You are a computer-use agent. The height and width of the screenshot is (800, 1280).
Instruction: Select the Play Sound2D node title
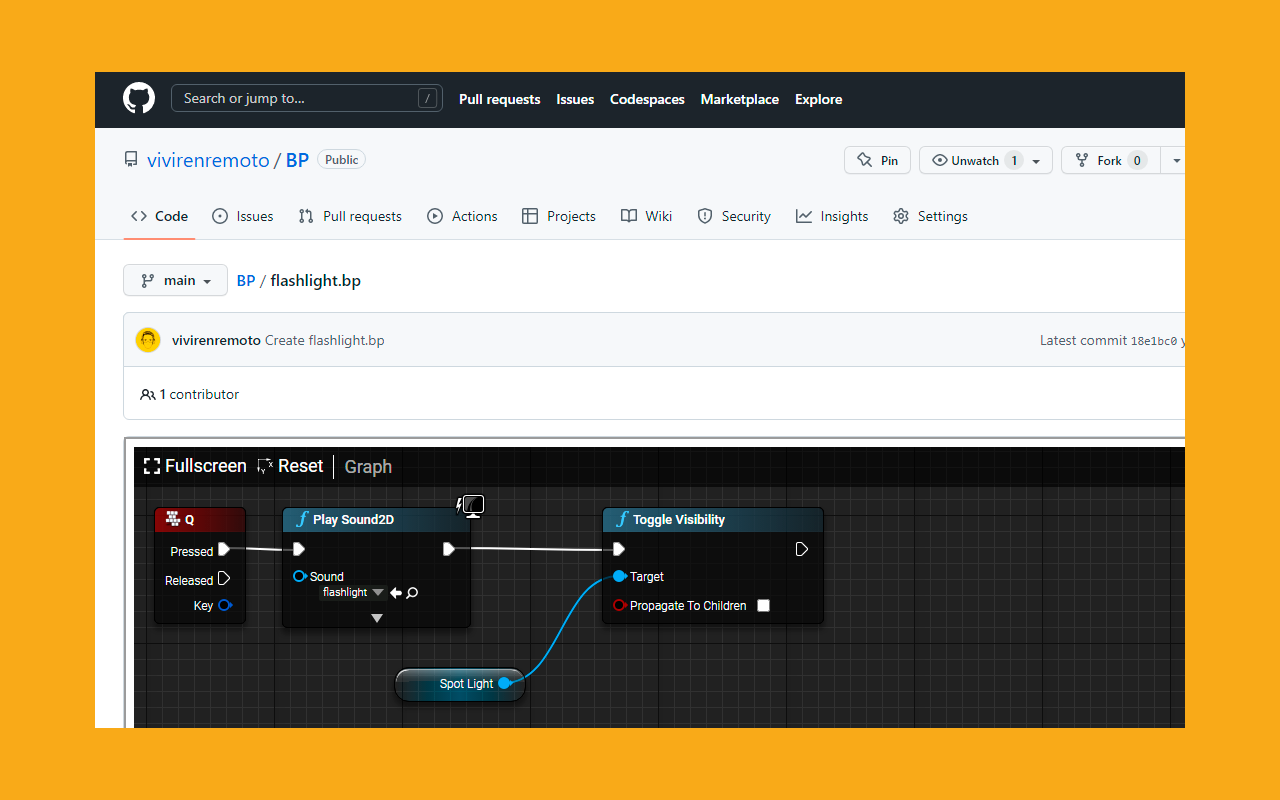353,520
